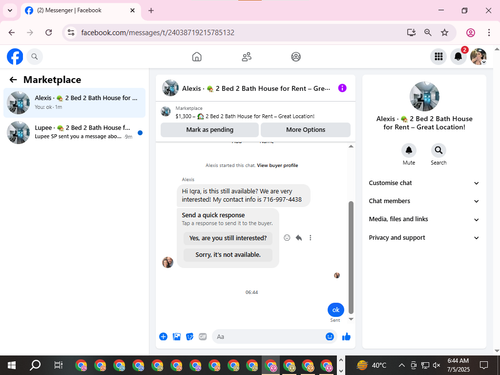
Task: Click the More Options button
Action: point(306,130)
